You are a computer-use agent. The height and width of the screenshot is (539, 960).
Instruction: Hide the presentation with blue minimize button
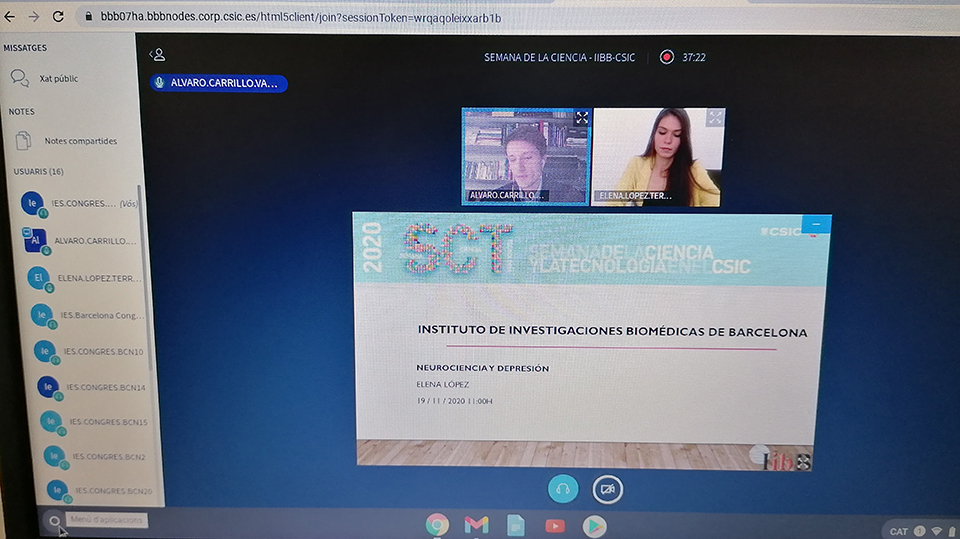coord(816,224)
